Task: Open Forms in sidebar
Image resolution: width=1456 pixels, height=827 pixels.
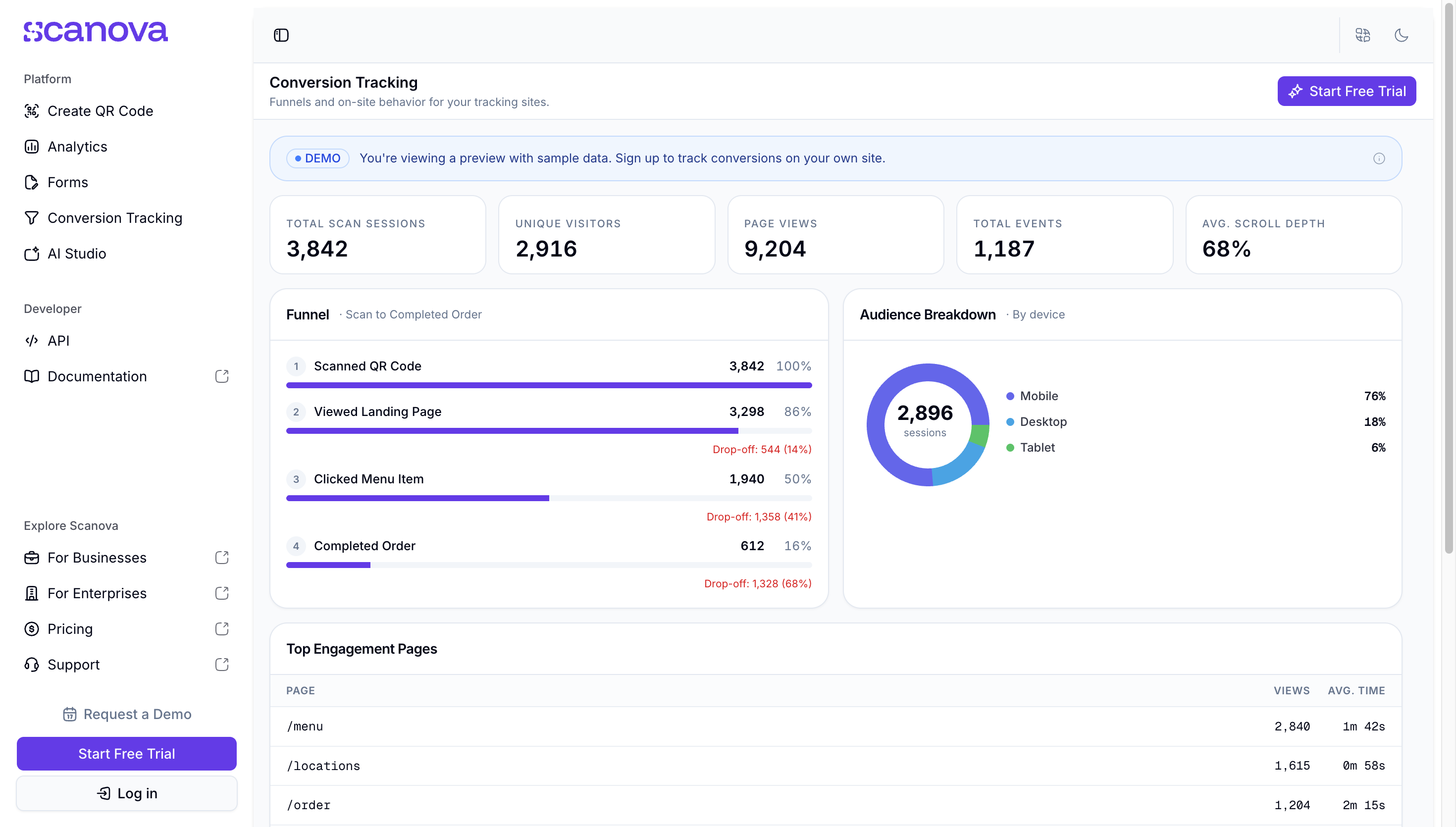Action: [126, 182]
